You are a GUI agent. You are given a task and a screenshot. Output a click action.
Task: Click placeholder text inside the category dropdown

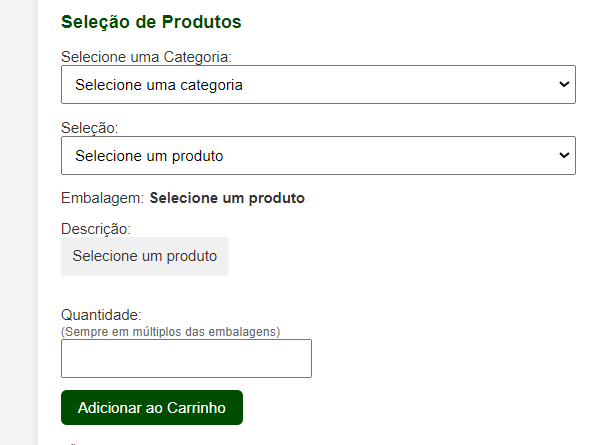point(159,85)
